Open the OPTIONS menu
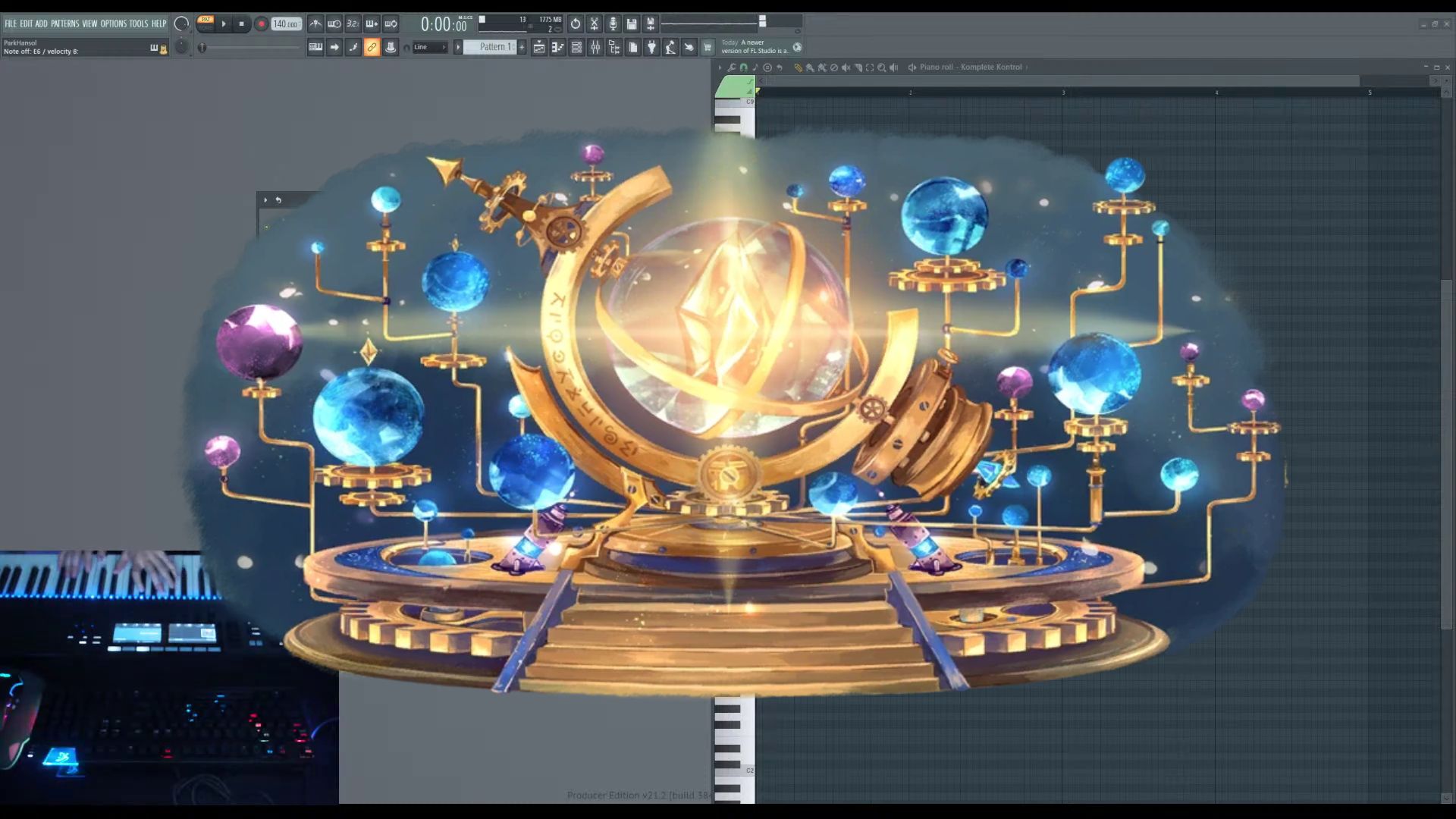The image size is (1456, 819). (x=114, y=24)
